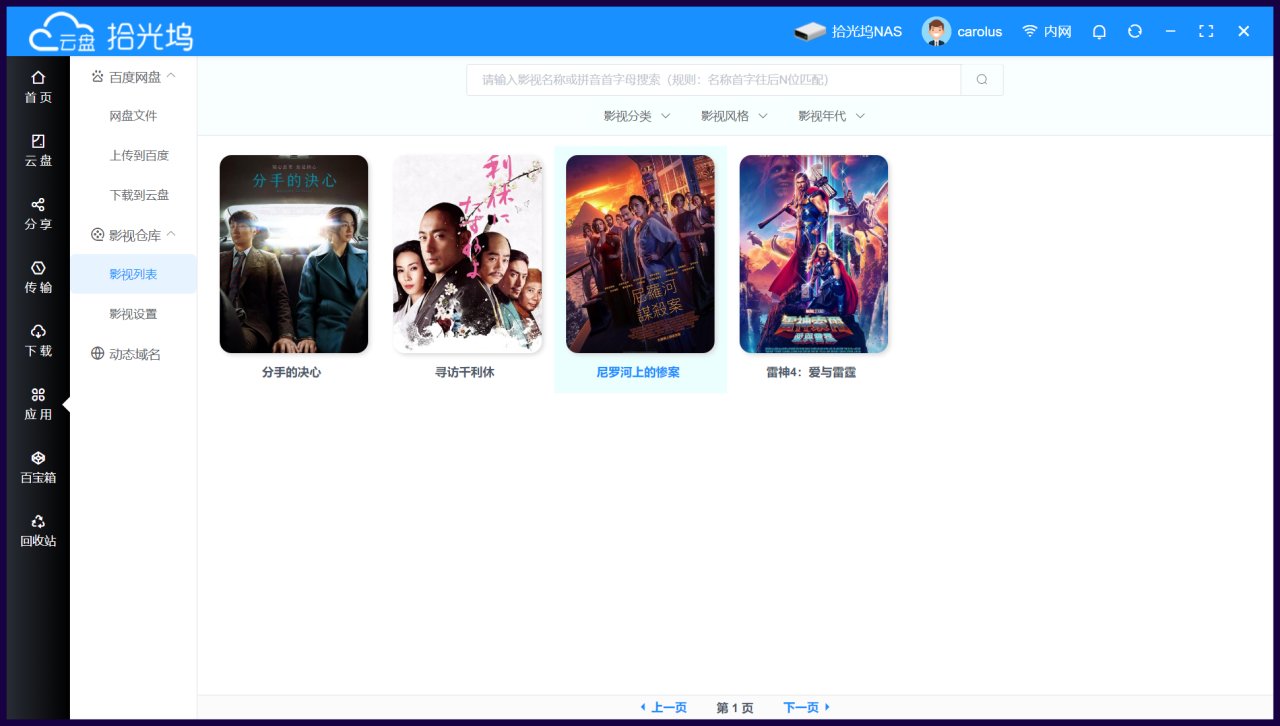Image resolution: width=1280 pixels, height=726 pixels.
Task: Collapse the 百度网盘 section chevron
Action: (x=171, y=76)
